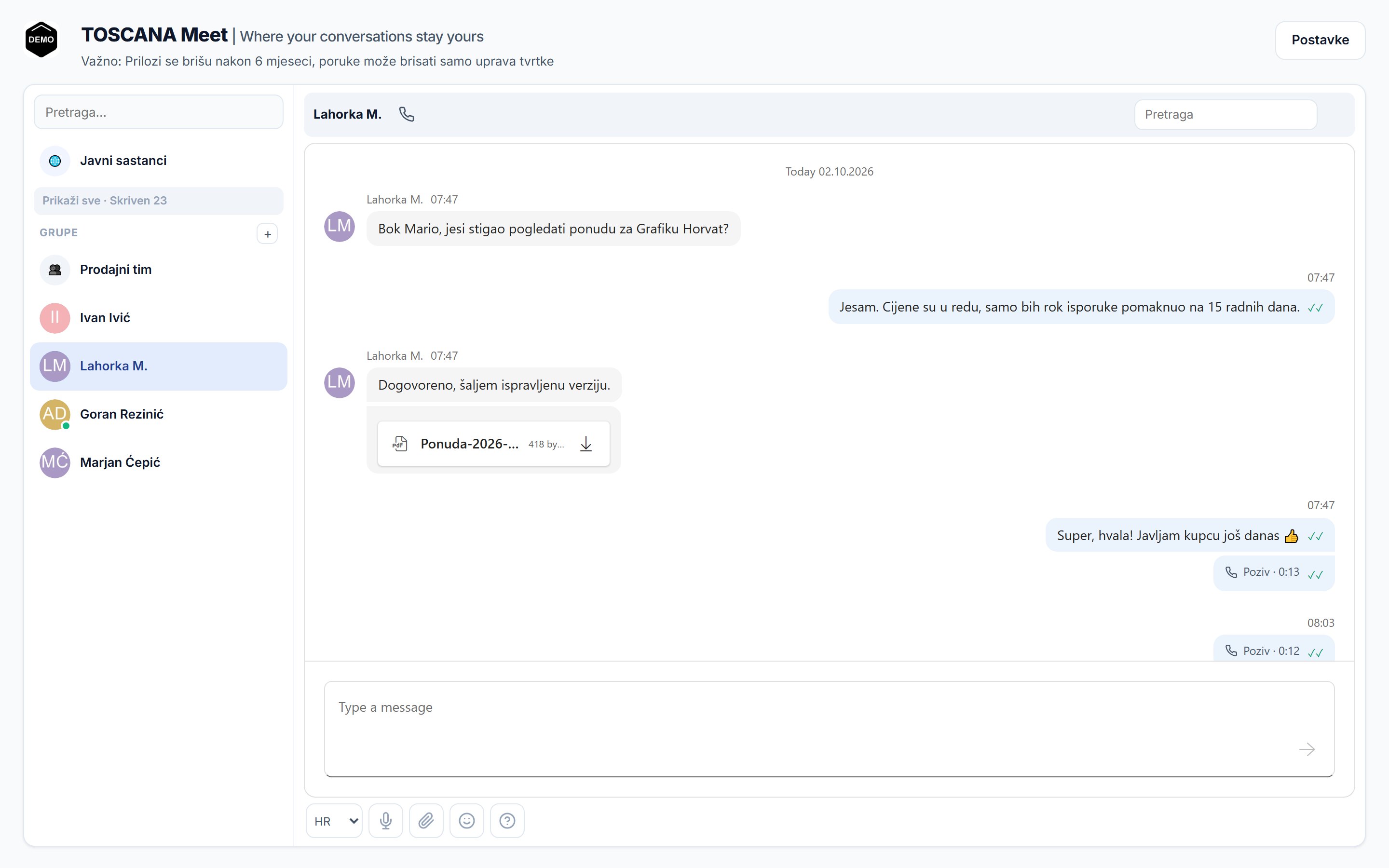Focus the chat header Pretraga search field
The image size is (1389, 868).
click(x=1226, y=115)
